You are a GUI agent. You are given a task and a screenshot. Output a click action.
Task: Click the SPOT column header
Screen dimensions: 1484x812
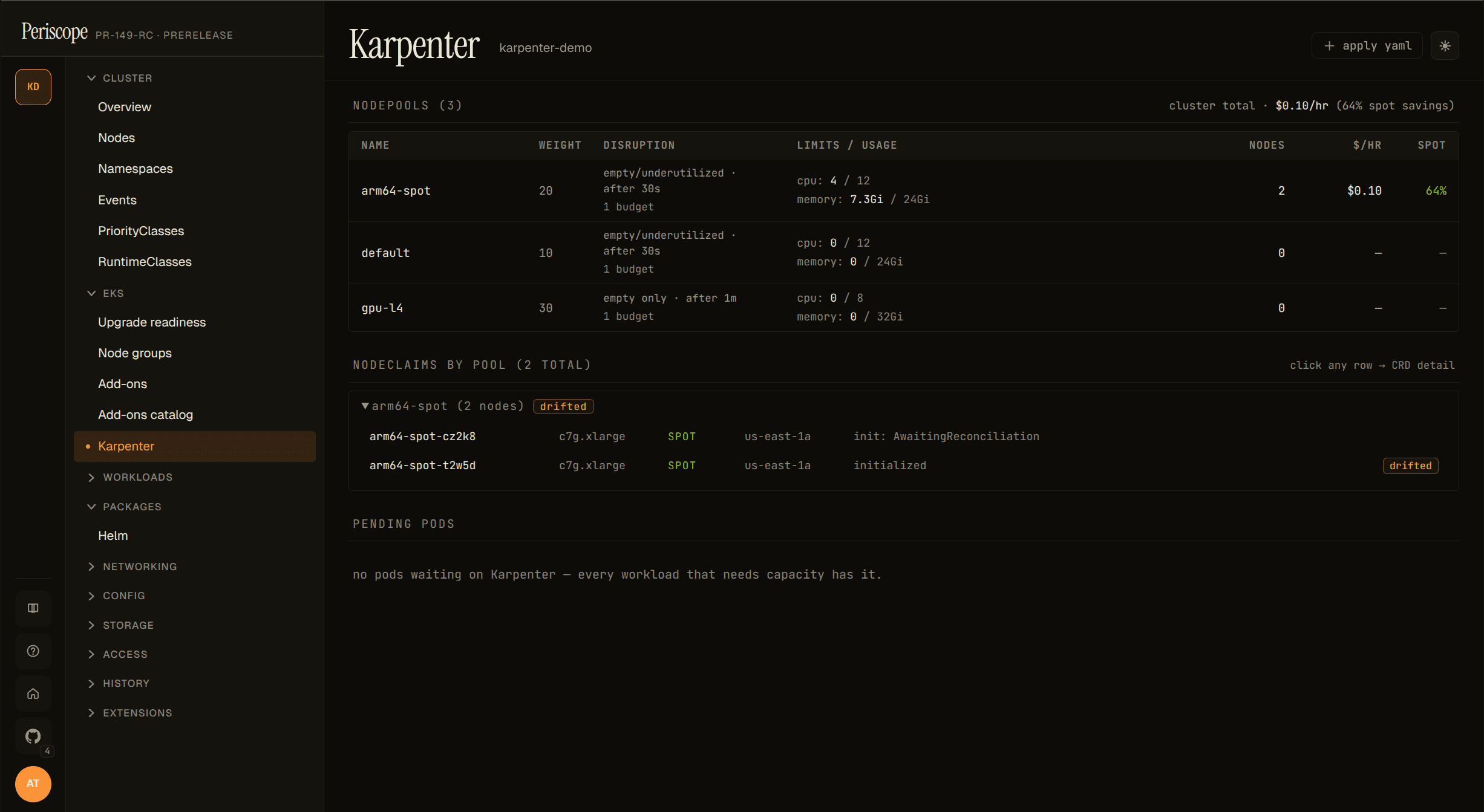click(x=1432, y=145)
